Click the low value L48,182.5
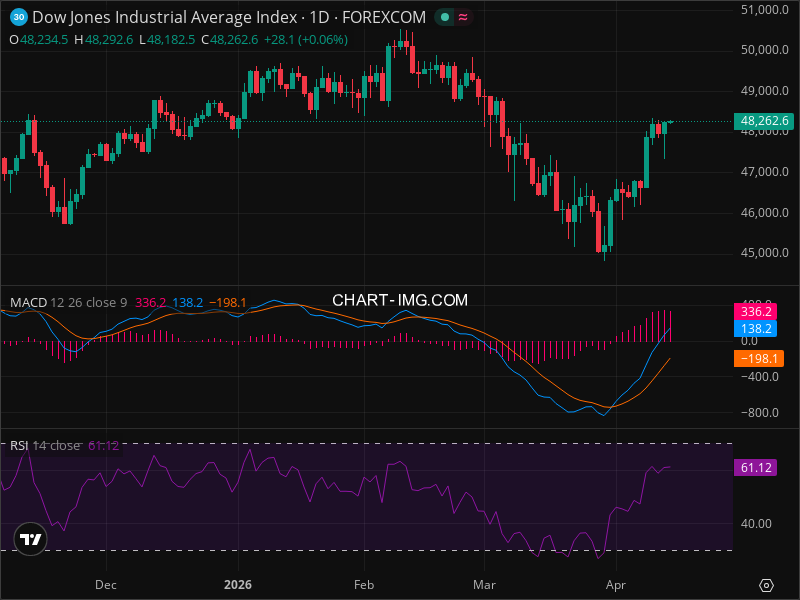 [x=167, y=40]
